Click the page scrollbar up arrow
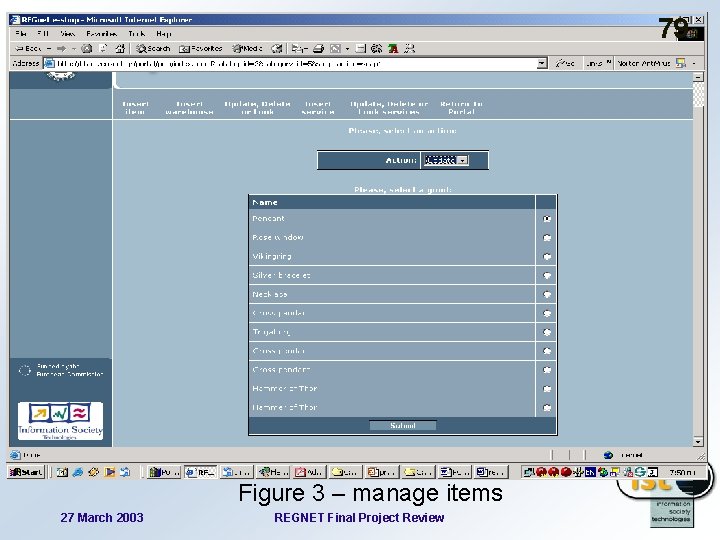This screenshot has width=720, height=540. [x=698, y=77]
